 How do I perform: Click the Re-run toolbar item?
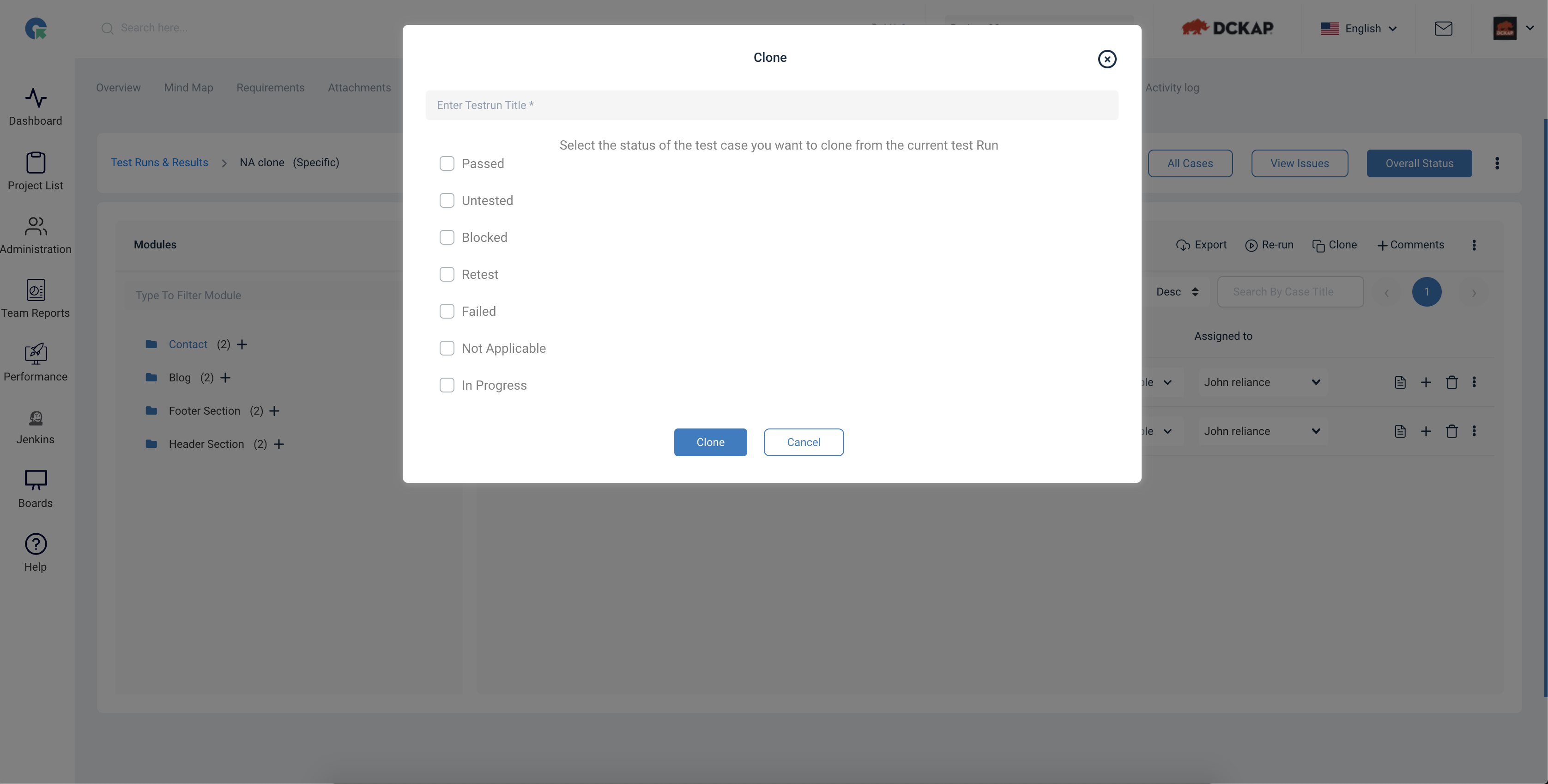pos(1269,245)
